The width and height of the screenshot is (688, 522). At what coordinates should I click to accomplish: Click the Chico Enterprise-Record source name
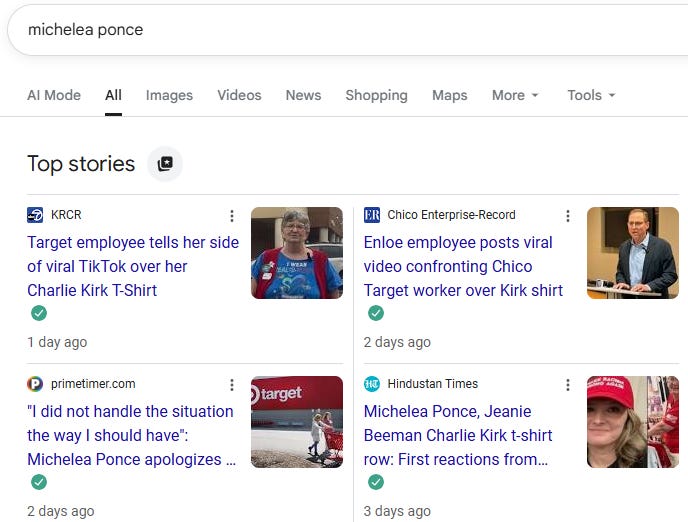(x=452, y=215)
